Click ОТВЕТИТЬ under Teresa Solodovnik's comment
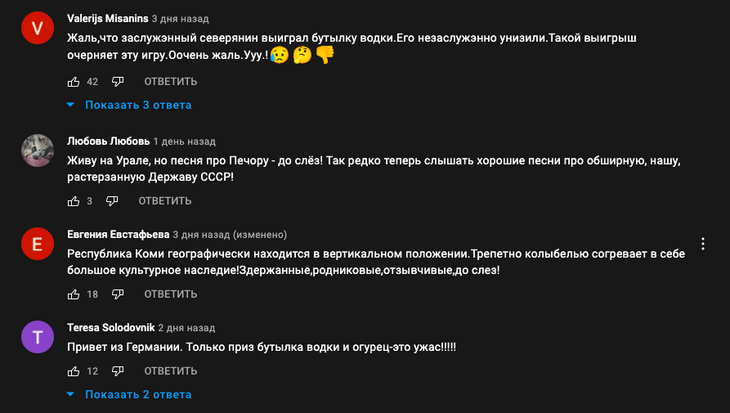Screen dimensions: 730x413 171,371
